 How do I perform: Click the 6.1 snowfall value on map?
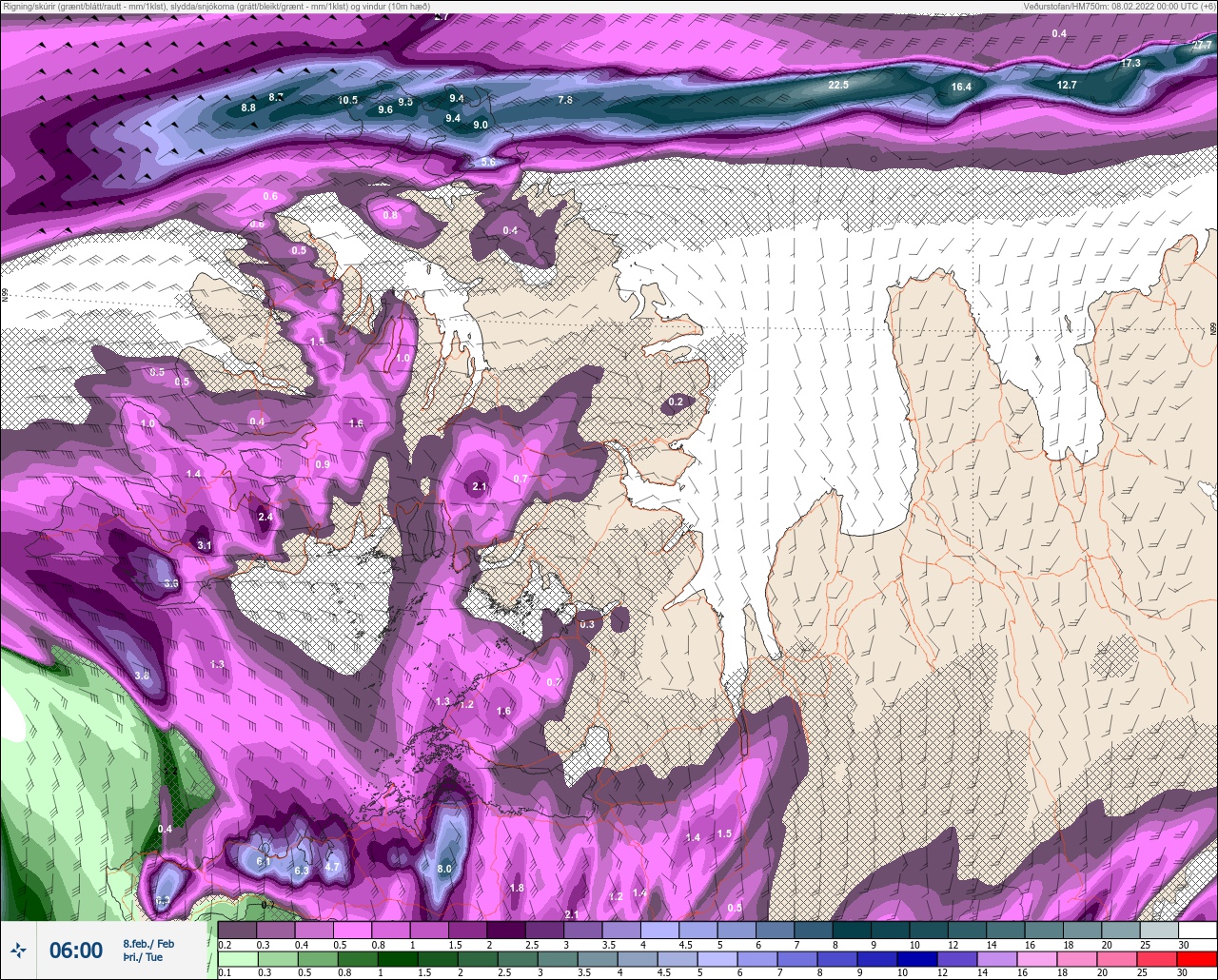(265, 861)
